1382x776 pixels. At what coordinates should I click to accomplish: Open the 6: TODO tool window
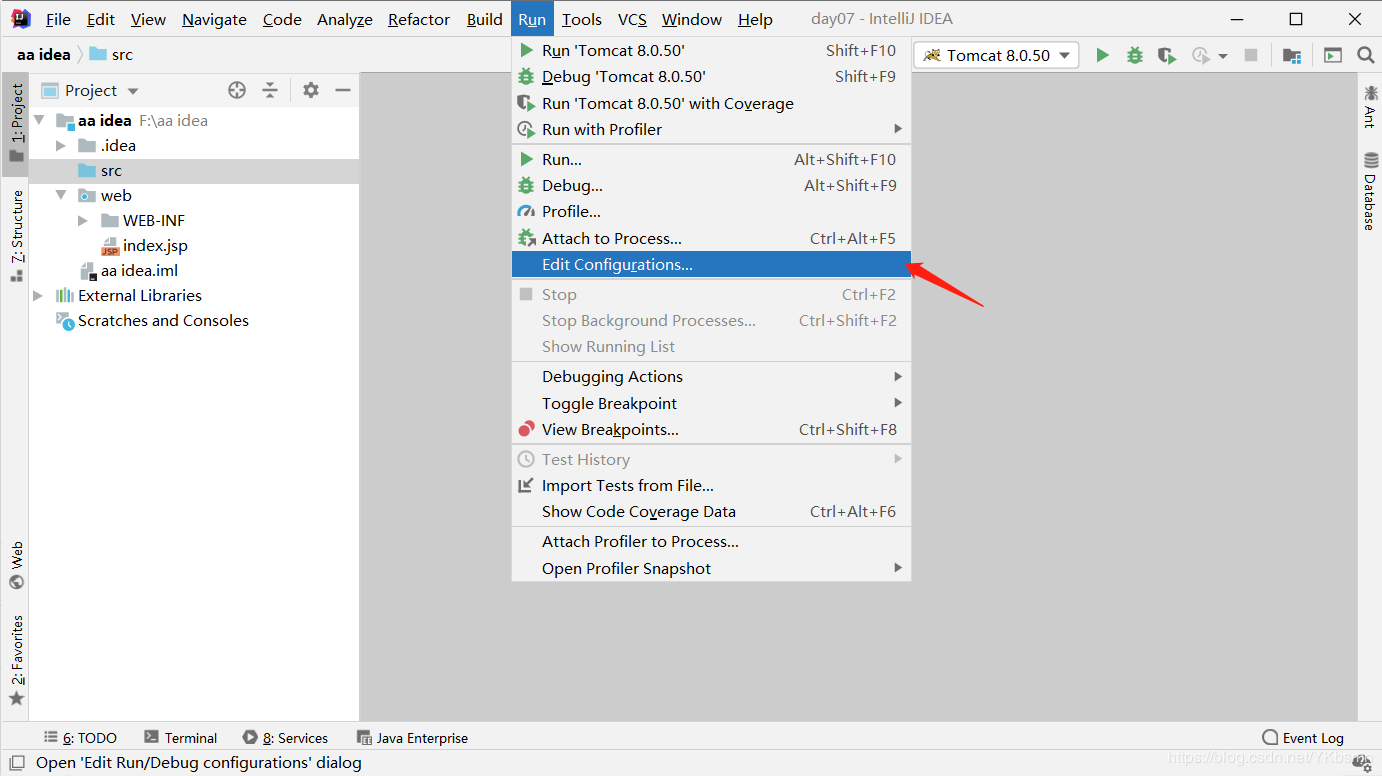tap(80, 738)
